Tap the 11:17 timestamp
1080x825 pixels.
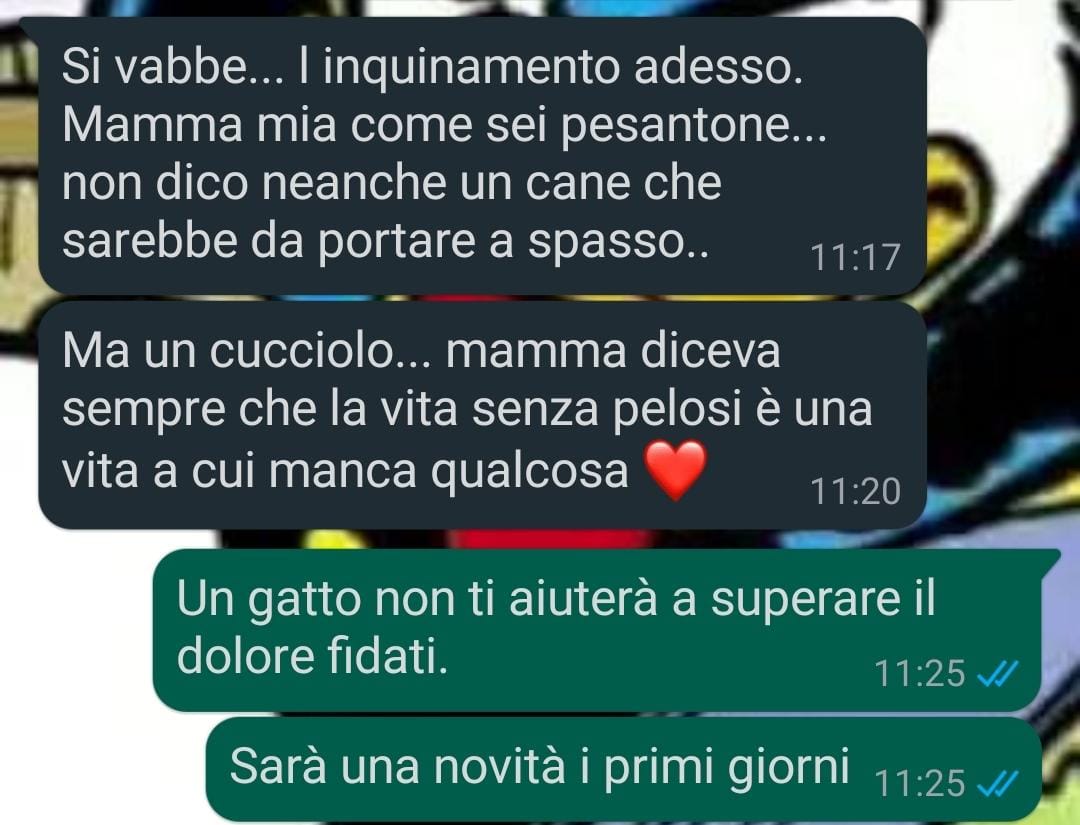coord(855,258)
